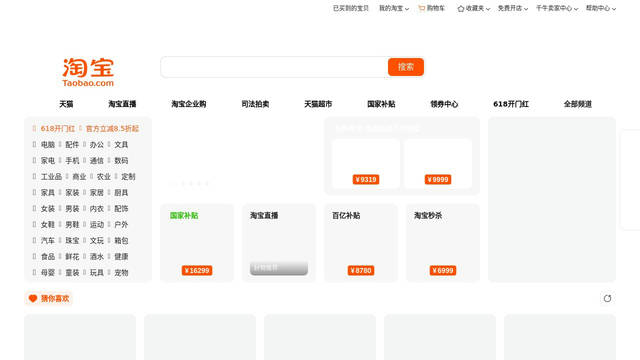640x360 pixels.
Task: Open the 已买到的宝贝 link
Action: click(x=351, y=8)
